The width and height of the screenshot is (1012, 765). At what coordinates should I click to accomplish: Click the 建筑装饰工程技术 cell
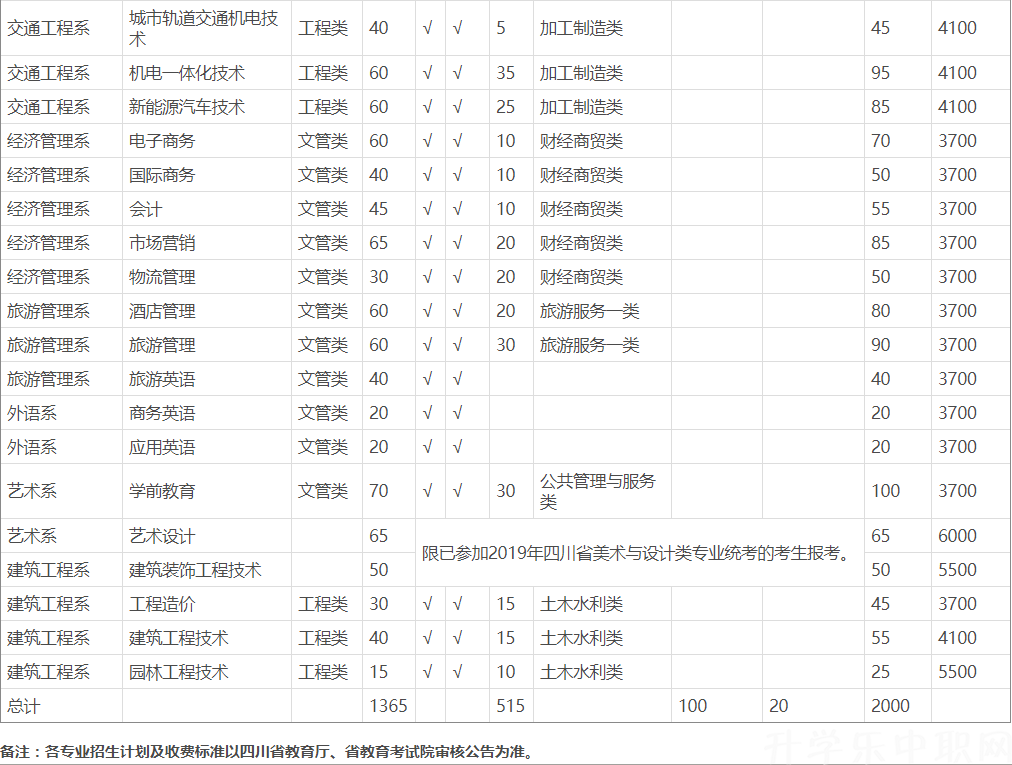tap(207, 570)
